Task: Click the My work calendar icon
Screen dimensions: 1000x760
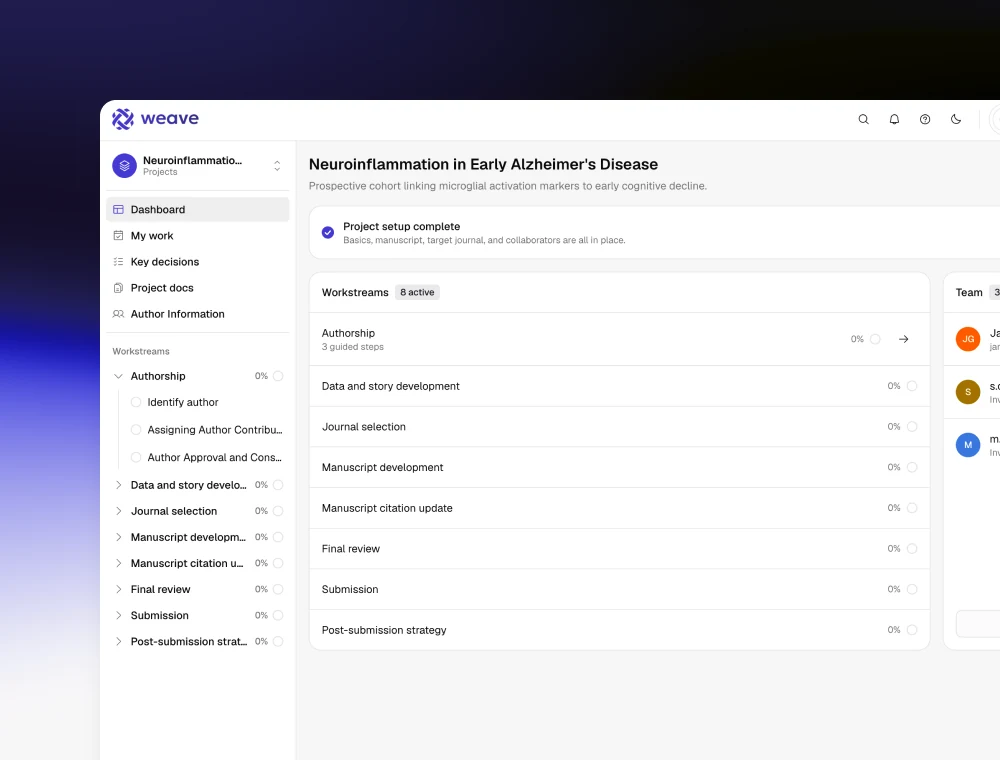Action: click(x=118, y=236)
